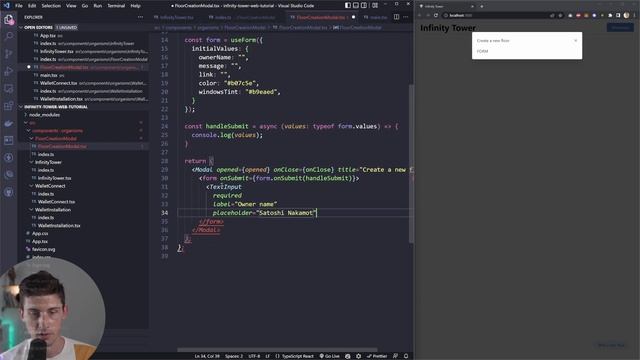Click Prettier status bar item
The image size is (640, 360).
click(377, 356)
